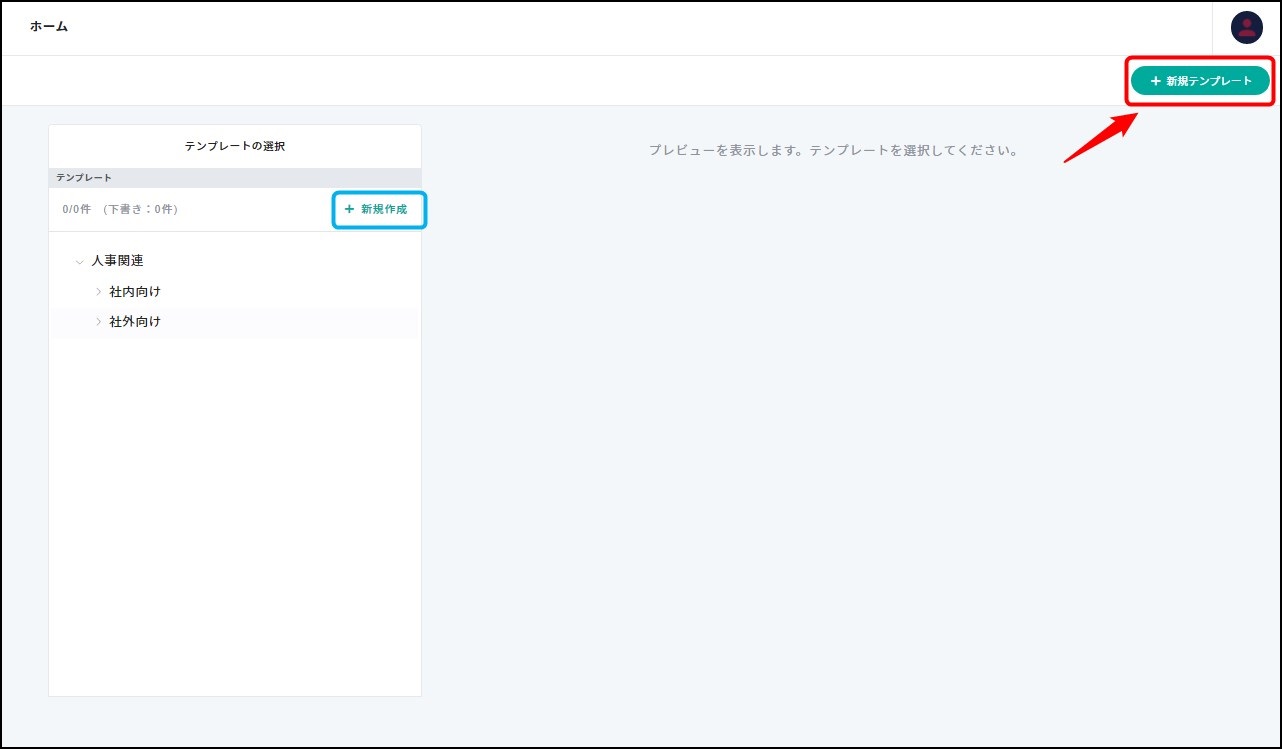The width and height of the screenshot is (1282, 749).
Task: Collapse the 人事関連 folder chevron
Action: coord(79,261)
